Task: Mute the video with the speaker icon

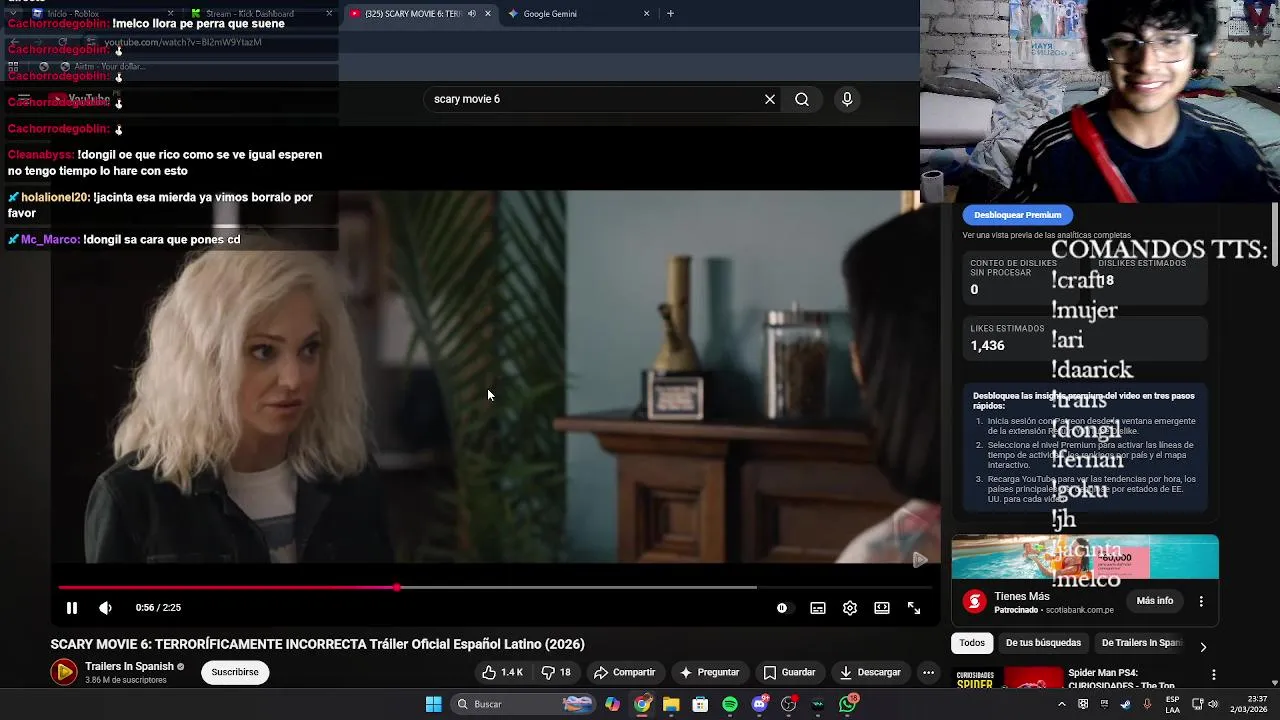Action: click(106, 608)
